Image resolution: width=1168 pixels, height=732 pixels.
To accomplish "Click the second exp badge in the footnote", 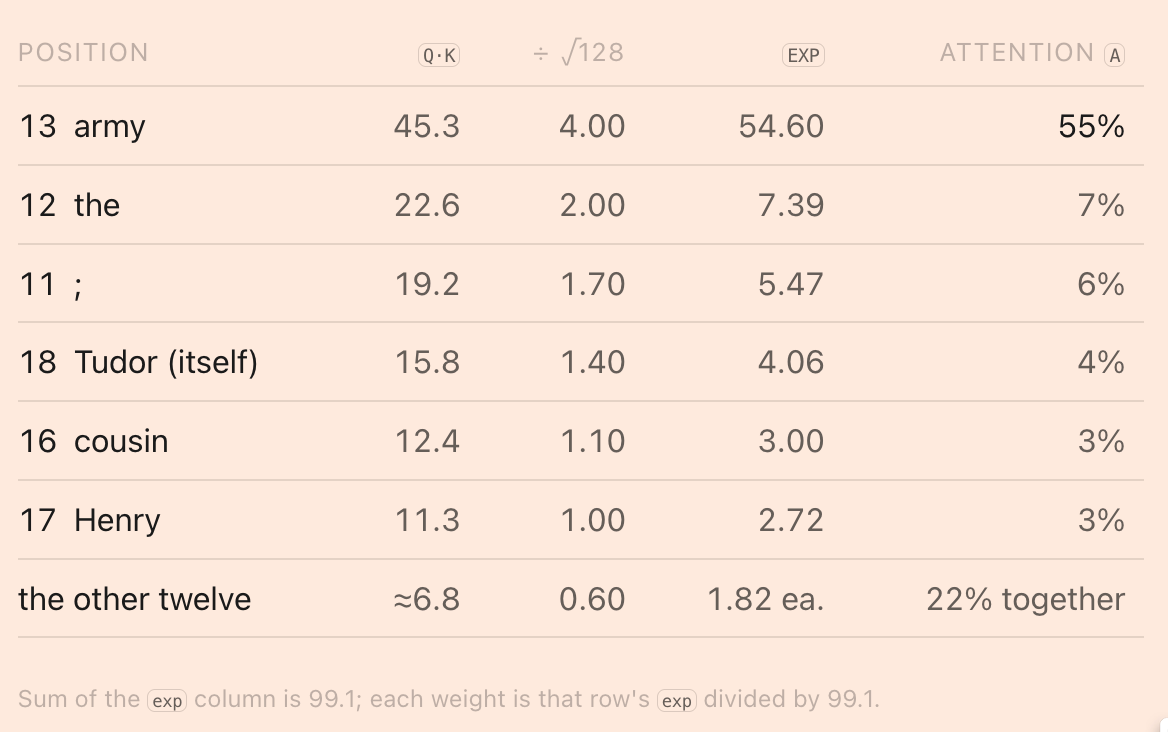I will coord(676,701).
